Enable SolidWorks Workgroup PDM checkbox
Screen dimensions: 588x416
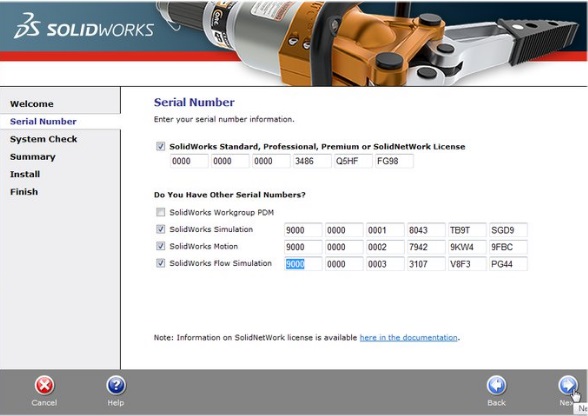(160, 212)
